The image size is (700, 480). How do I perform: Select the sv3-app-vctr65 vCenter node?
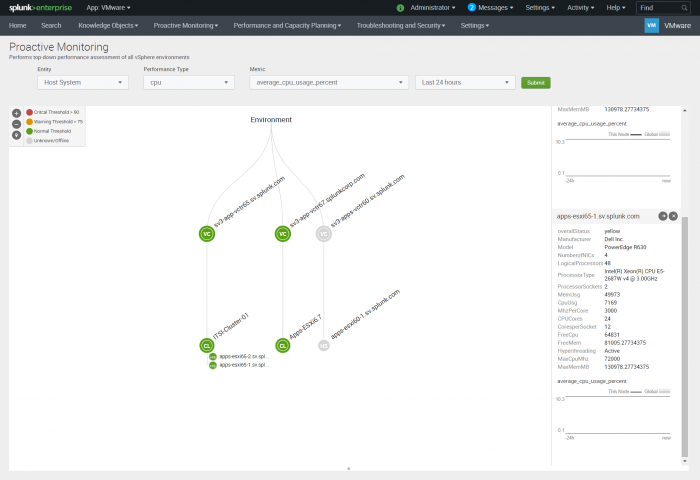(207, 234)
